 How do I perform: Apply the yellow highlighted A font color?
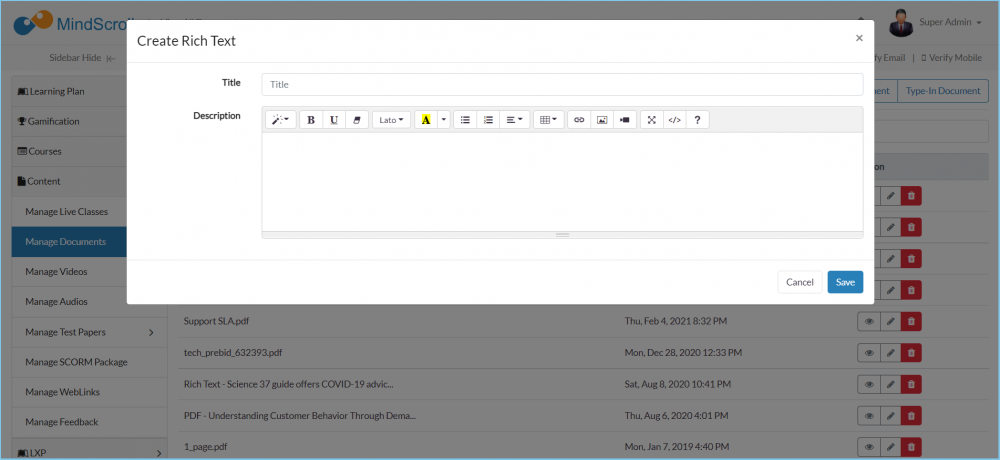[x=426, y=120]
